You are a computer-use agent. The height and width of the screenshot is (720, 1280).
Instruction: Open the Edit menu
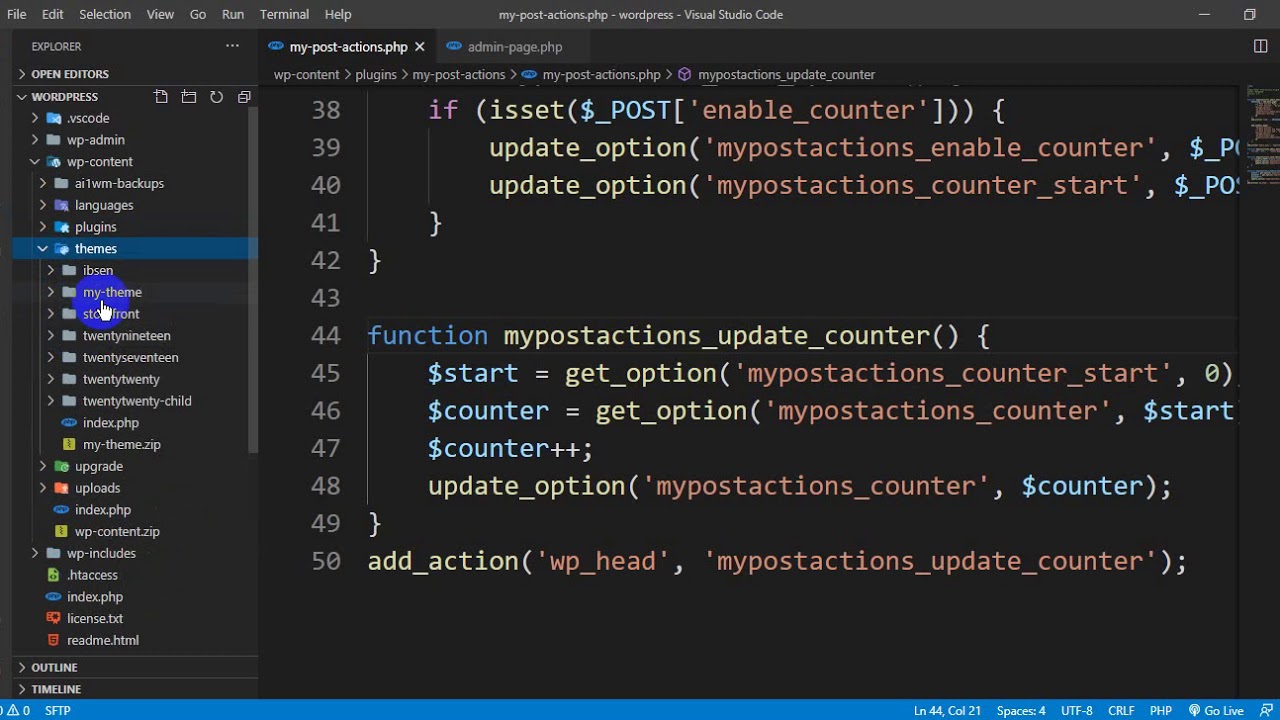coord(53,14)
